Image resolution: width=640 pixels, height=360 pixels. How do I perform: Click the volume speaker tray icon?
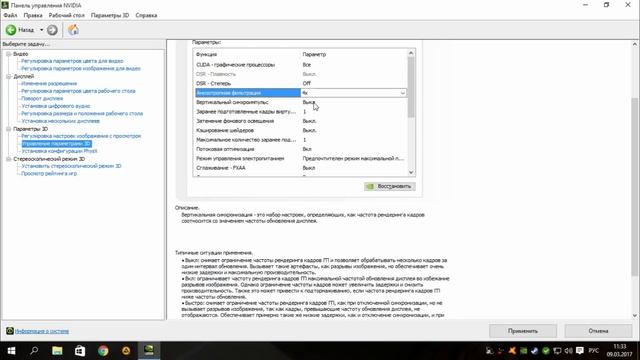click(568, 351)
